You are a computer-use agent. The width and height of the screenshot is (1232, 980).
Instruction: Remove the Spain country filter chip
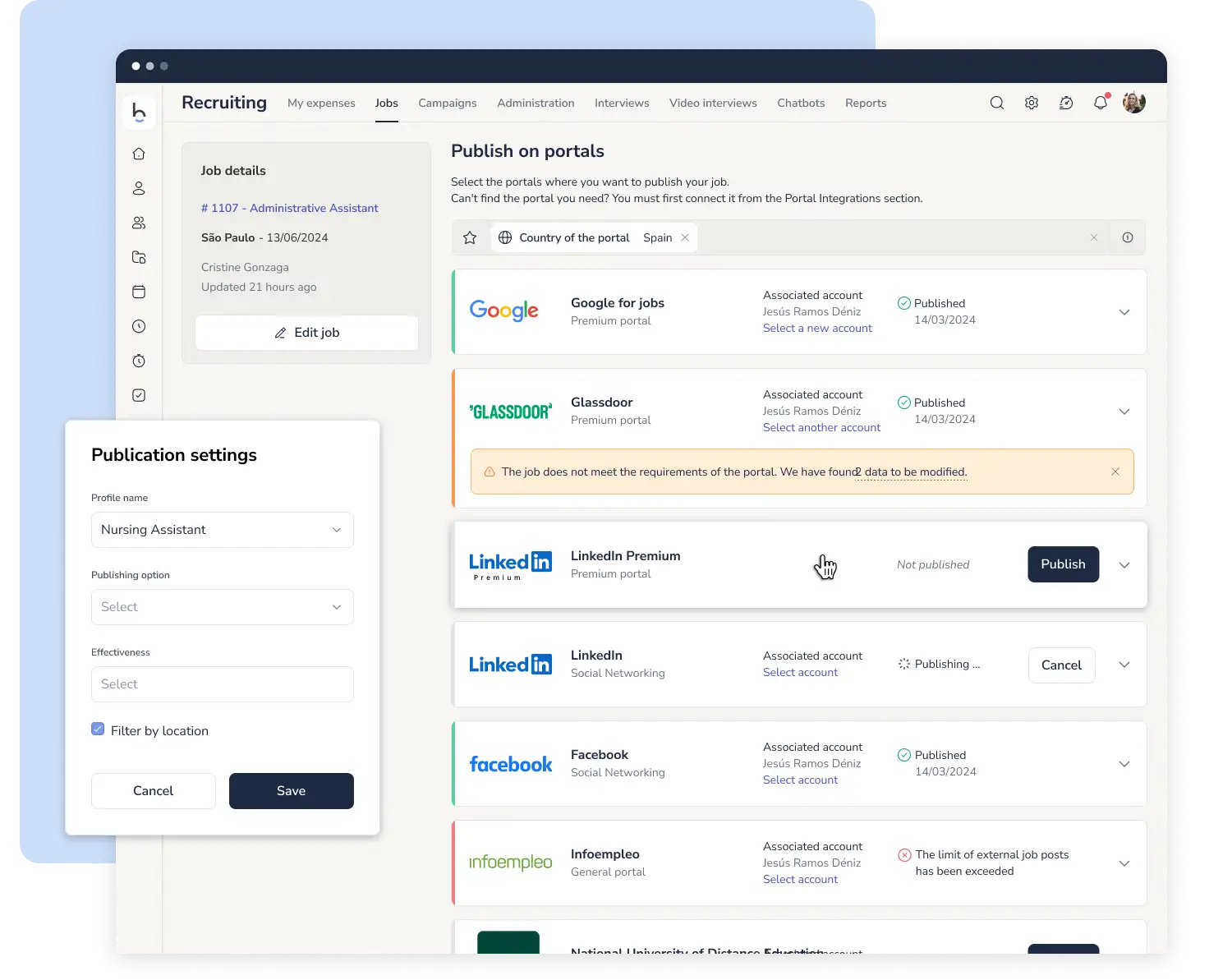[685, 237]
